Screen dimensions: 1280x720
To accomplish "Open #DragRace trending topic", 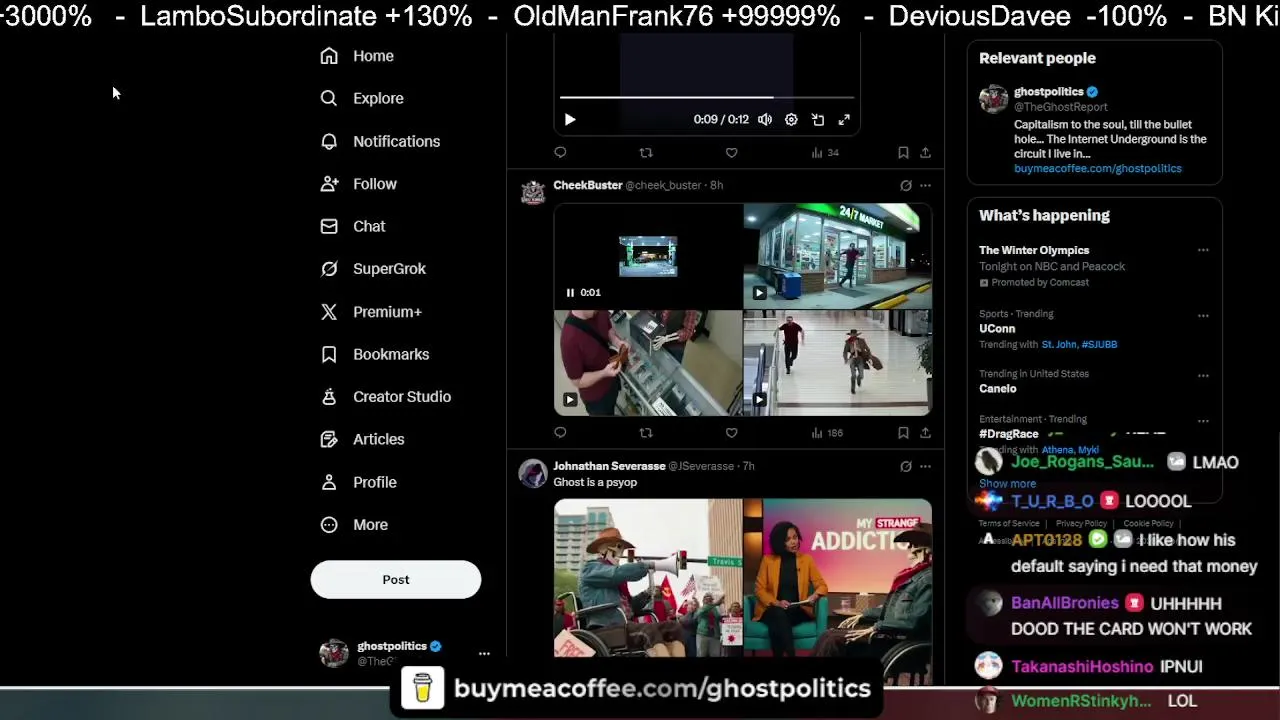I will (1009, 434).
